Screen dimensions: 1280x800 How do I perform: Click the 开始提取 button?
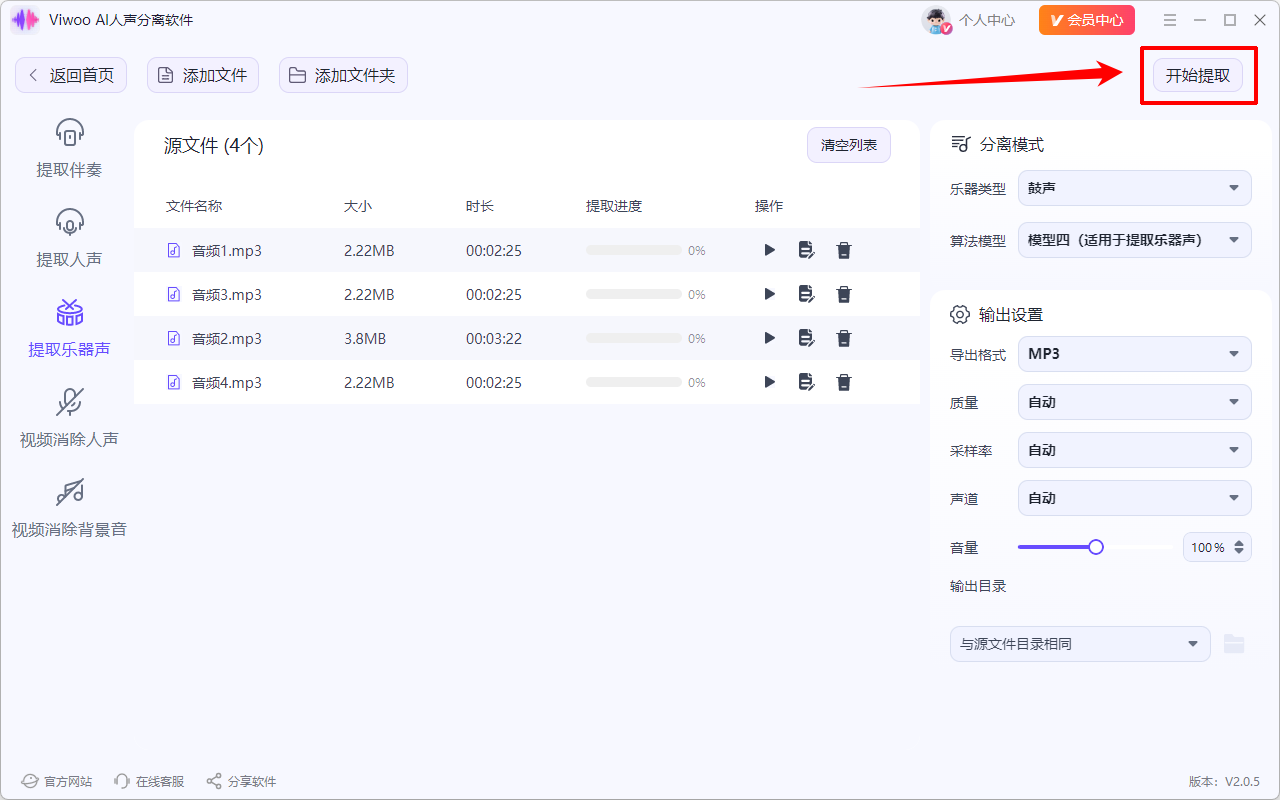1198,76
